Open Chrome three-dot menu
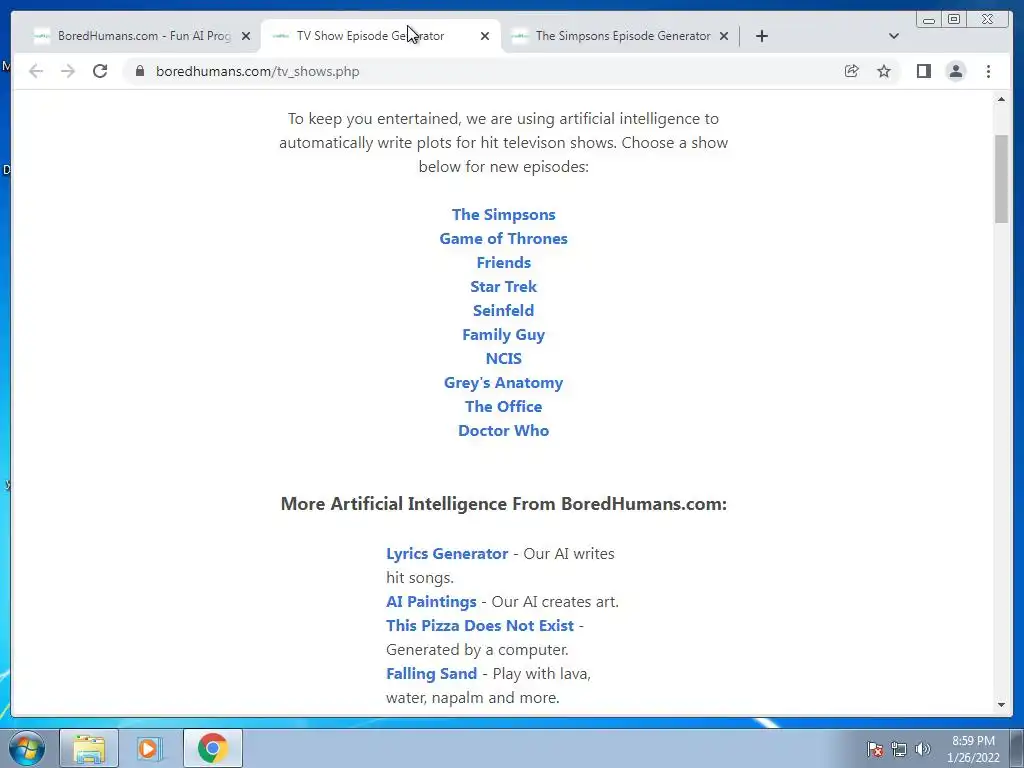This screenshot has height=768, width=1024. pyautogui.click(x=988, y=71)
